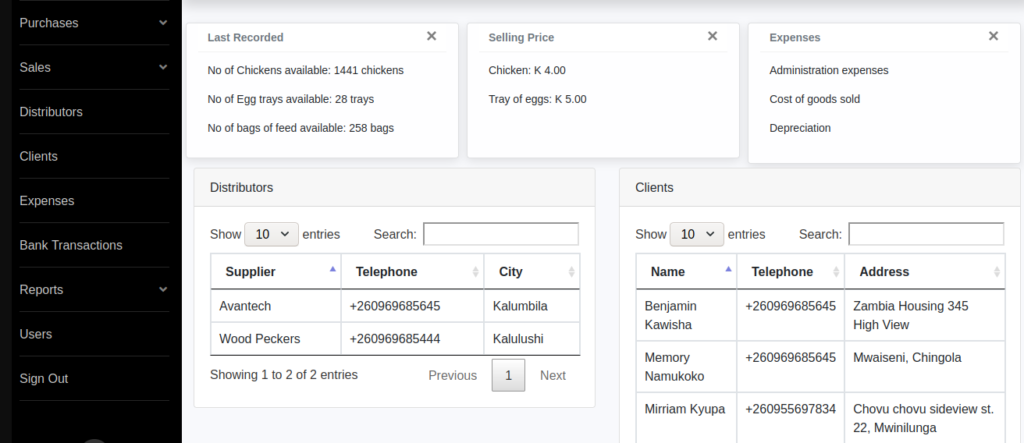Dismiss the Expenses card

(x=993, y=36)
